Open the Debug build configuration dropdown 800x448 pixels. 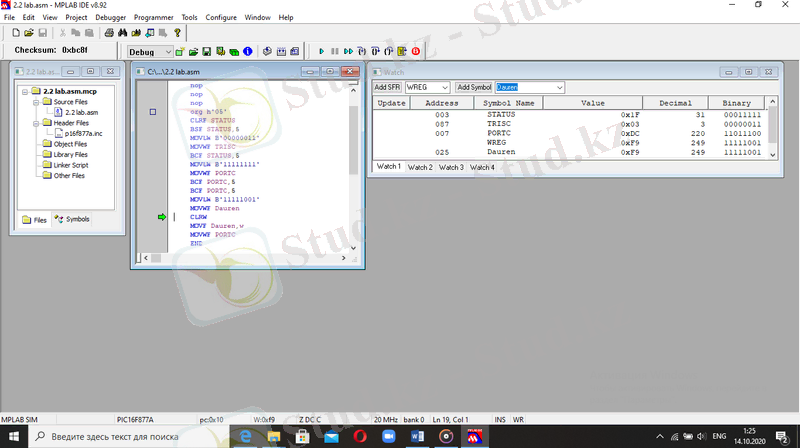(166, 51)
